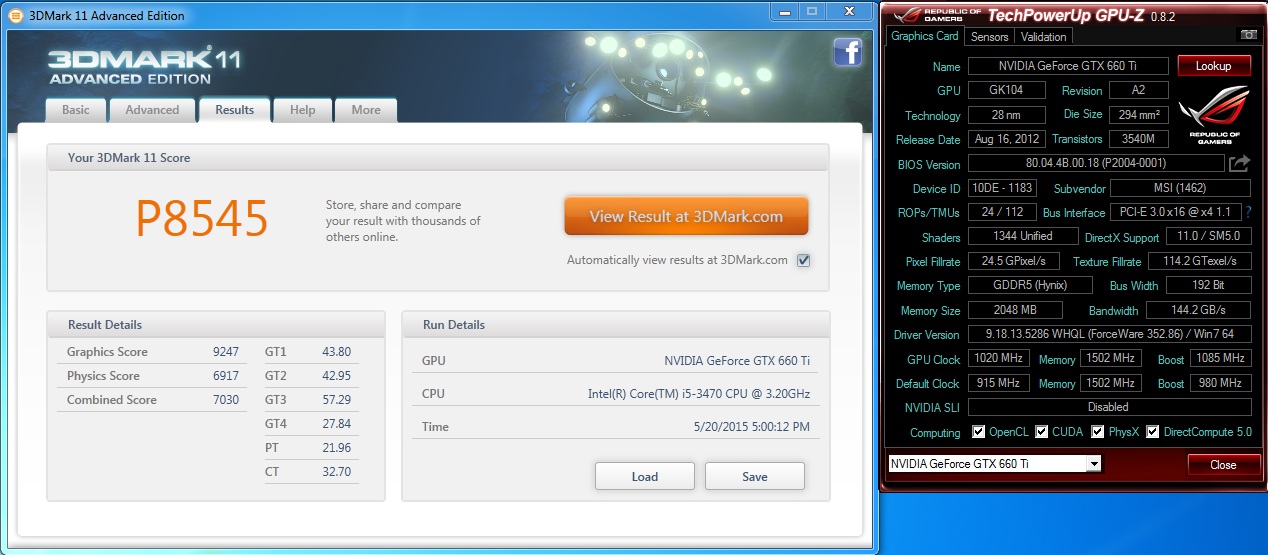Click the Physics Score value 6917
This screenshot has height=555, width=1268.
[227, 376]
